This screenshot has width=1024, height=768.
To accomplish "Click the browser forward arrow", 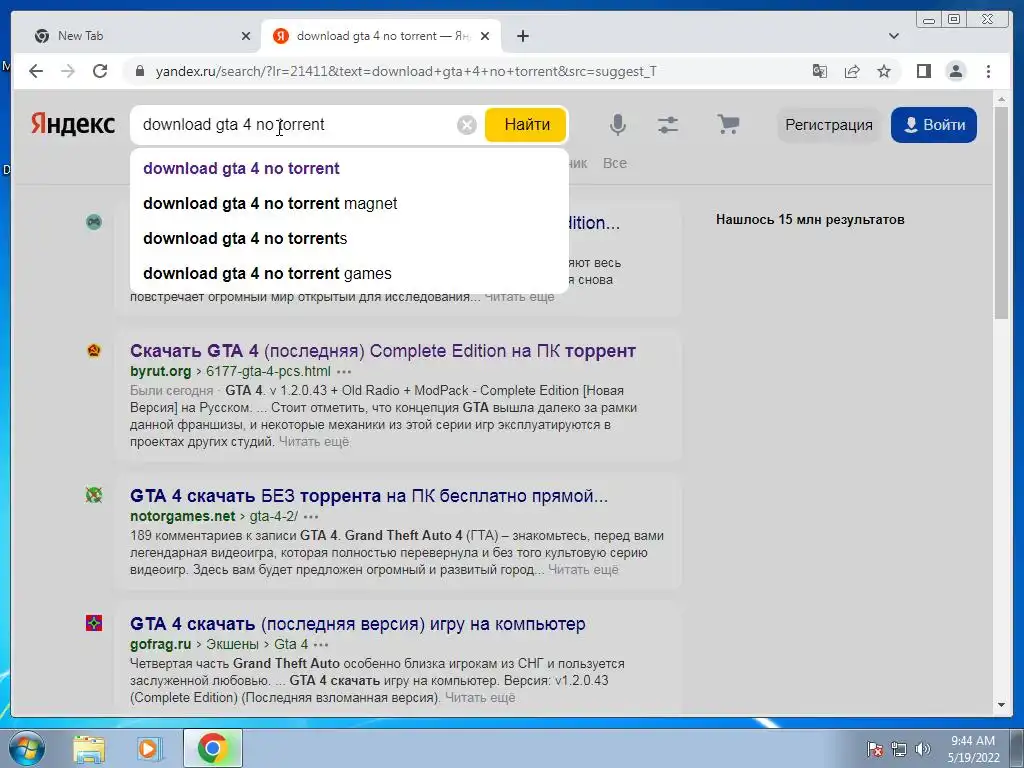I will click(68, 71).
